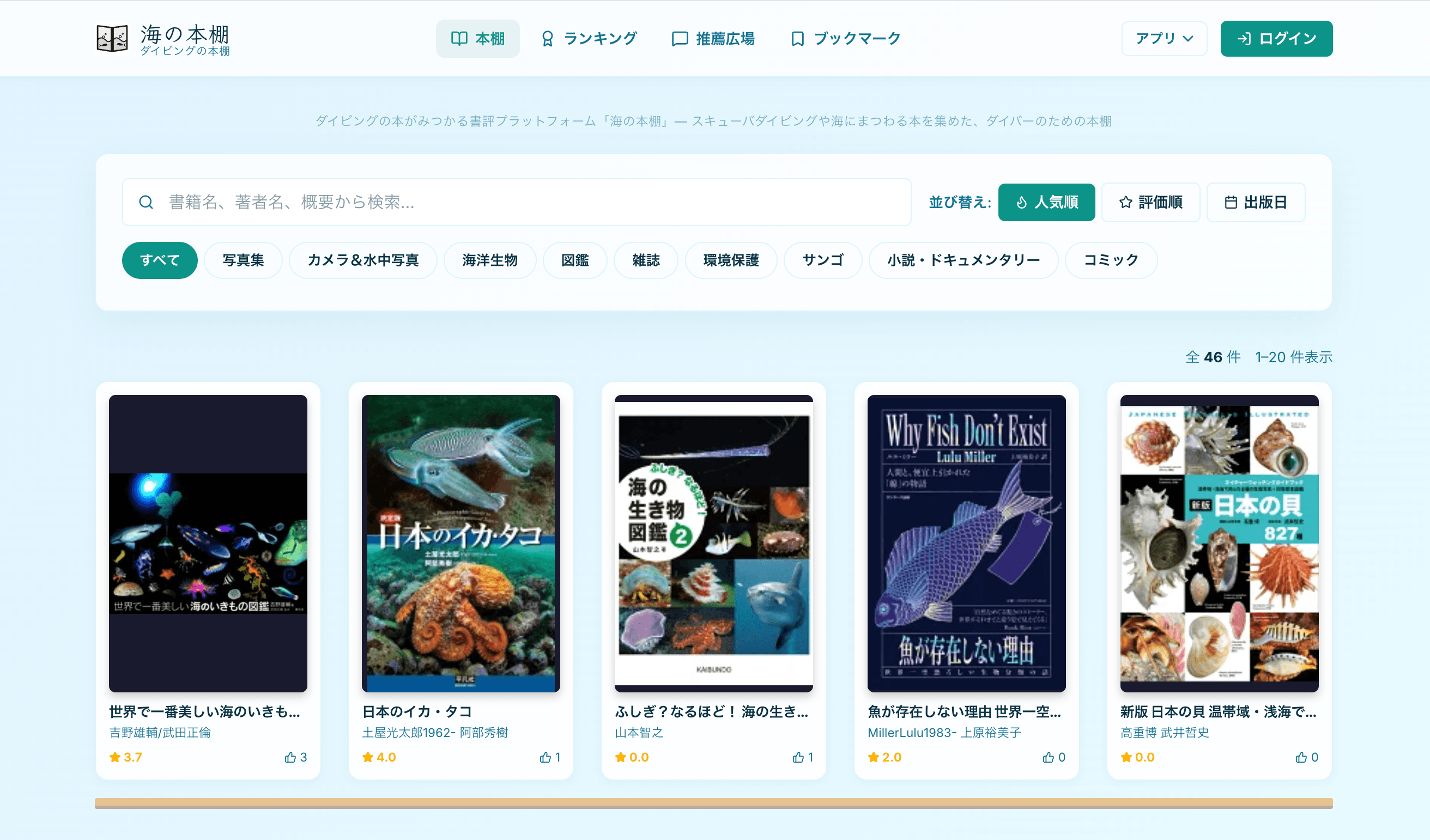
Task: Filter by 雑誌 category
Action: 646,260
